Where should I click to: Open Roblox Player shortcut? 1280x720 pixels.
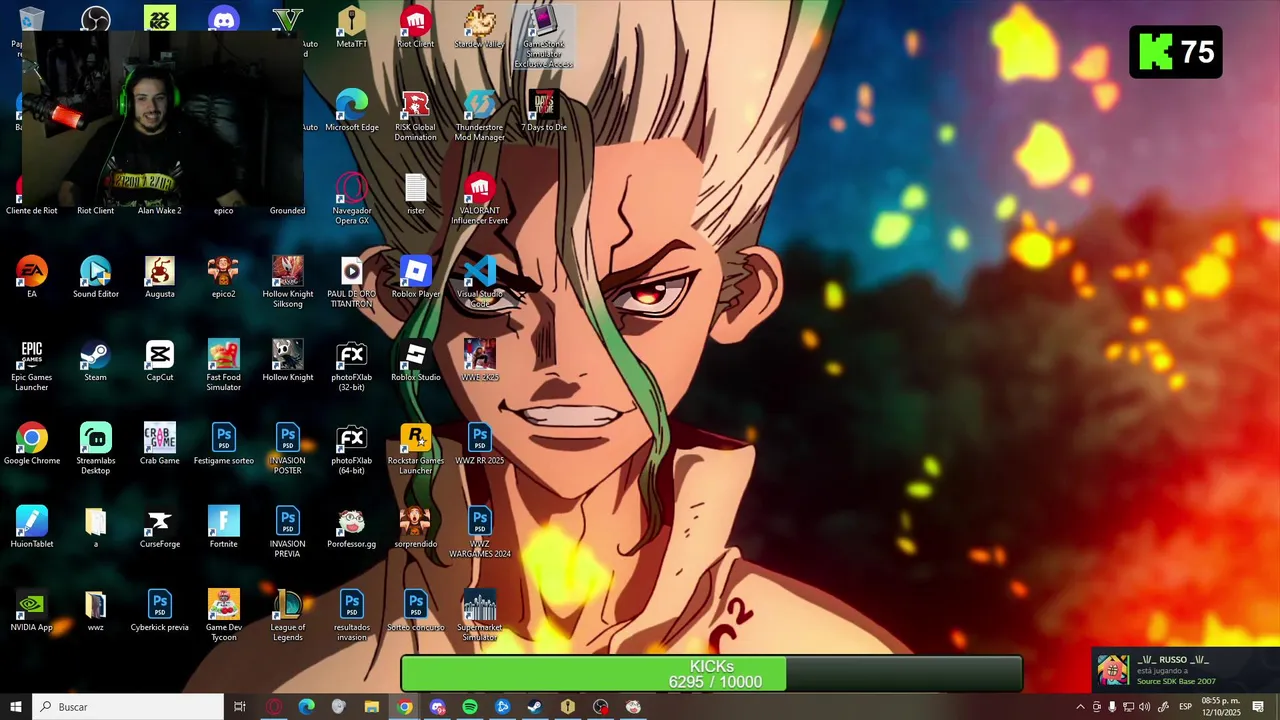click(x=416, y=277)
